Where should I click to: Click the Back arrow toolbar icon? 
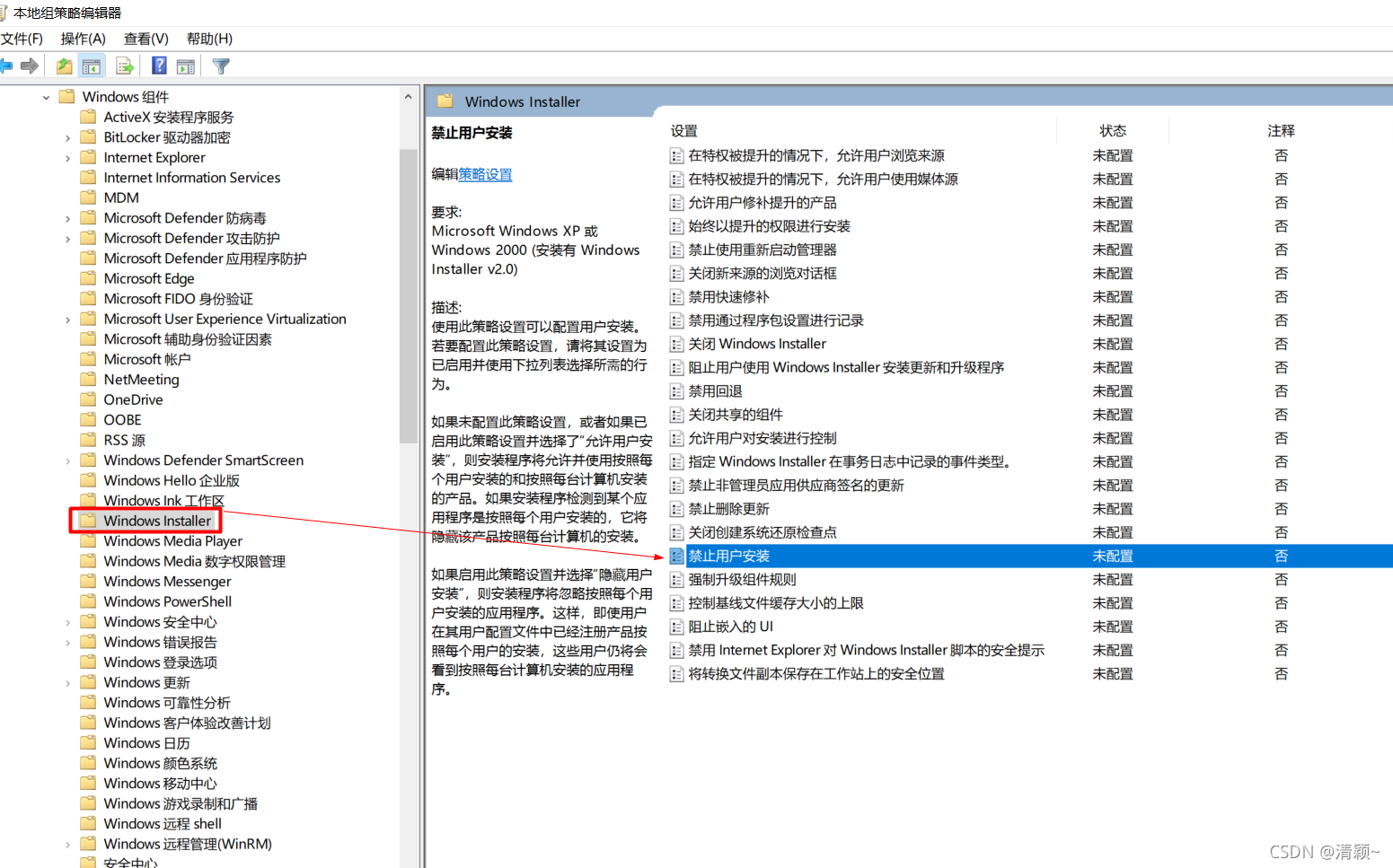pyautogui.click(x=6, y=66)
